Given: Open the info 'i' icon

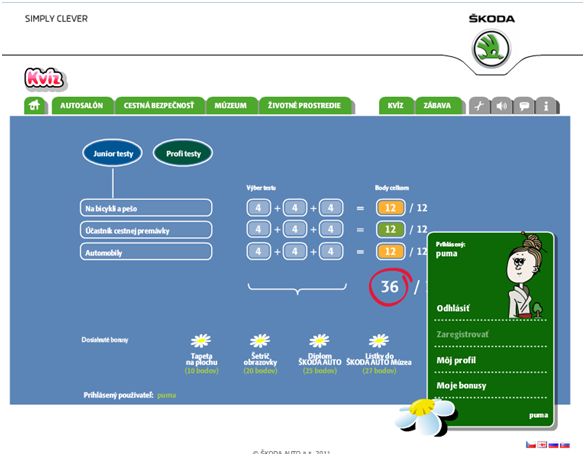Looking at the screenshot, I should (545, 106).
